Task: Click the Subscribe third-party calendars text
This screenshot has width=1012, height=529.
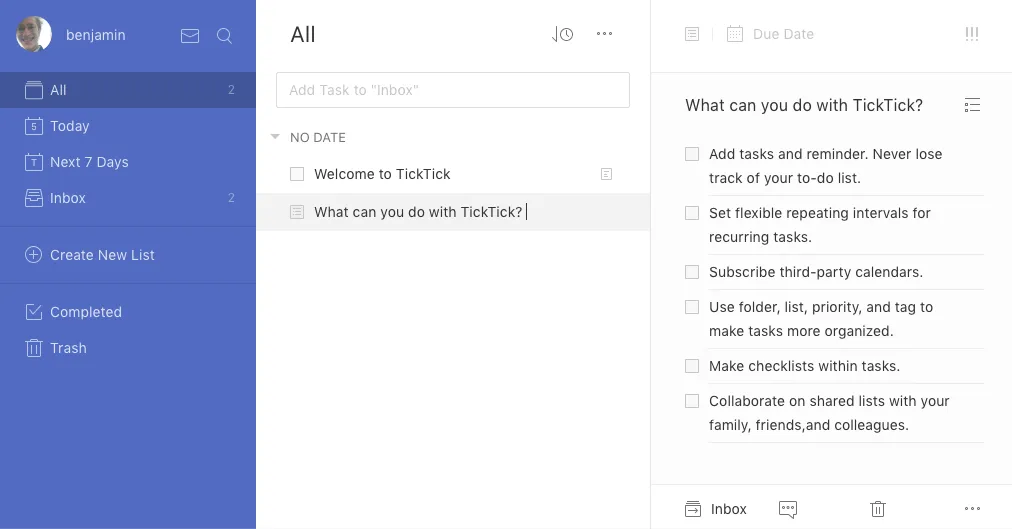Action: point(816,272)
